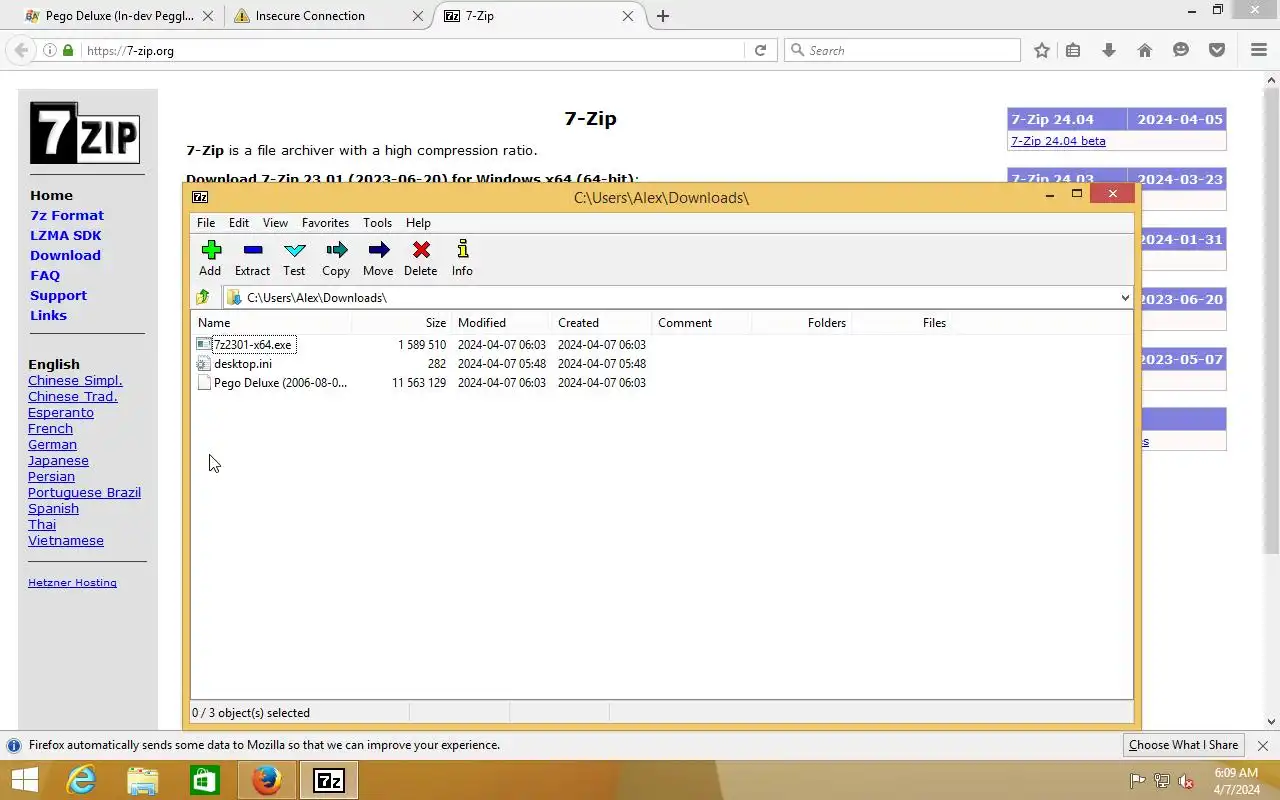Open a new Firefox tab with plus
Screen dimensions: 1280x800
(x=663, y=16)
